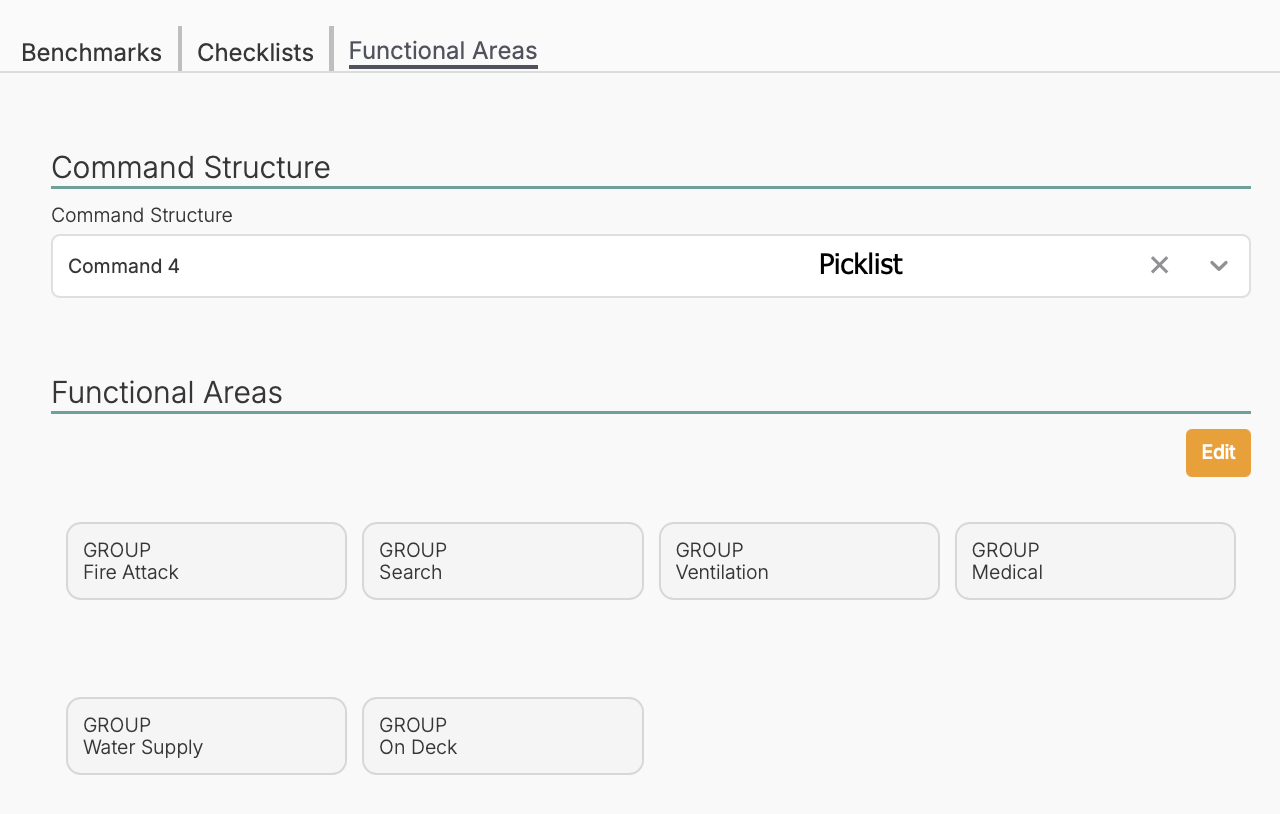1280x814 pixels.
Task: Click the small Command Structure field label
Action: (142, 215)
